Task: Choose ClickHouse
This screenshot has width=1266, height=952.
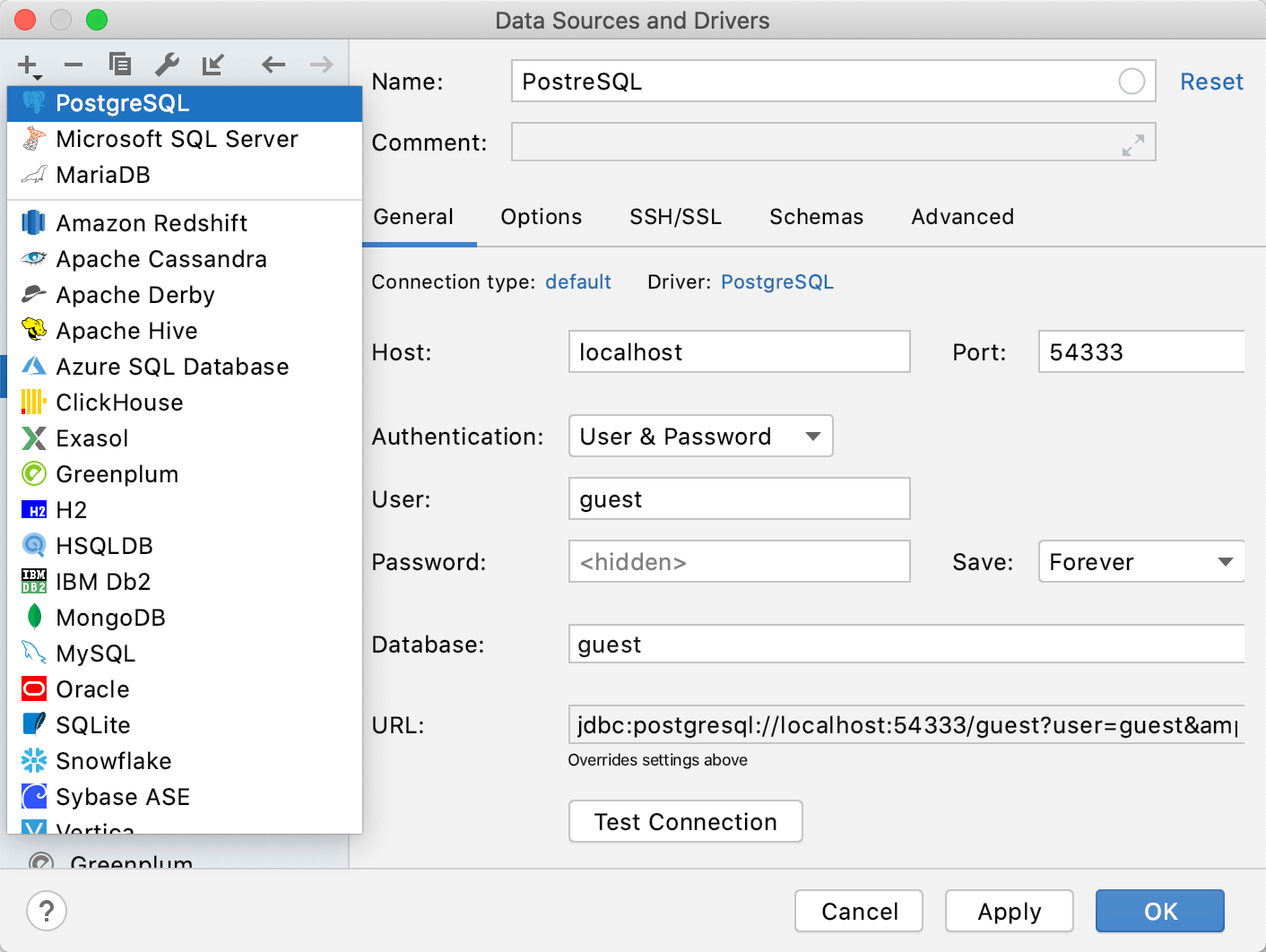Action: (185, 402)
